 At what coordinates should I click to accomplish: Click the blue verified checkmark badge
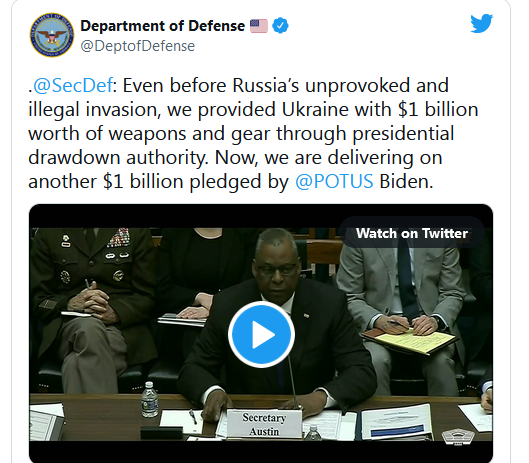tap(280, 26)
